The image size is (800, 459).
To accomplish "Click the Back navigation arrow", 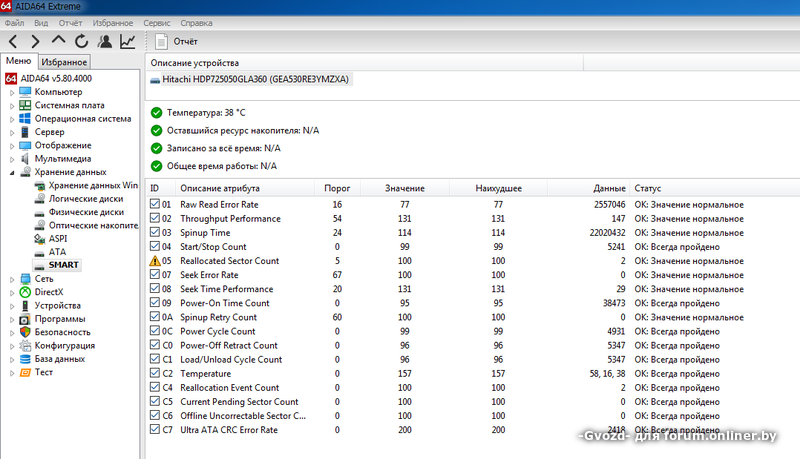I will 13,41.
